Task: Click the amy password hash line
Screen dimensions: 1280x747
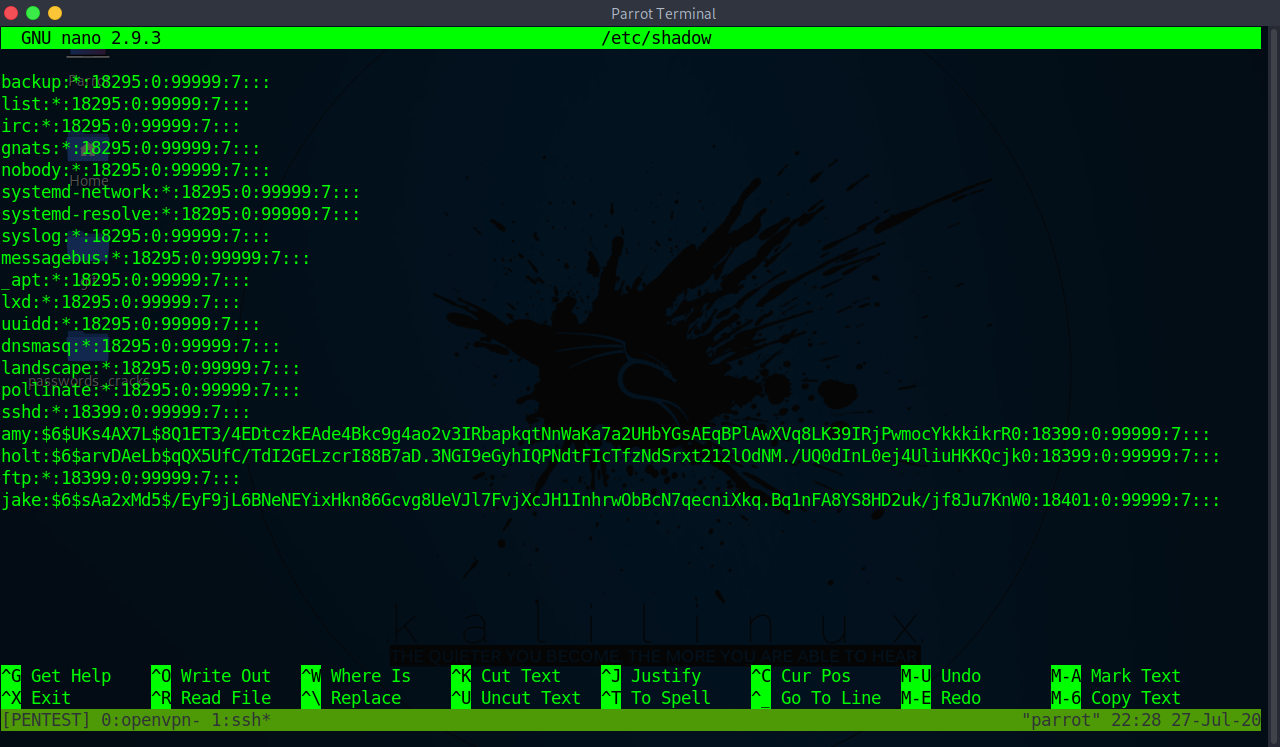Action: click(606, 434)
